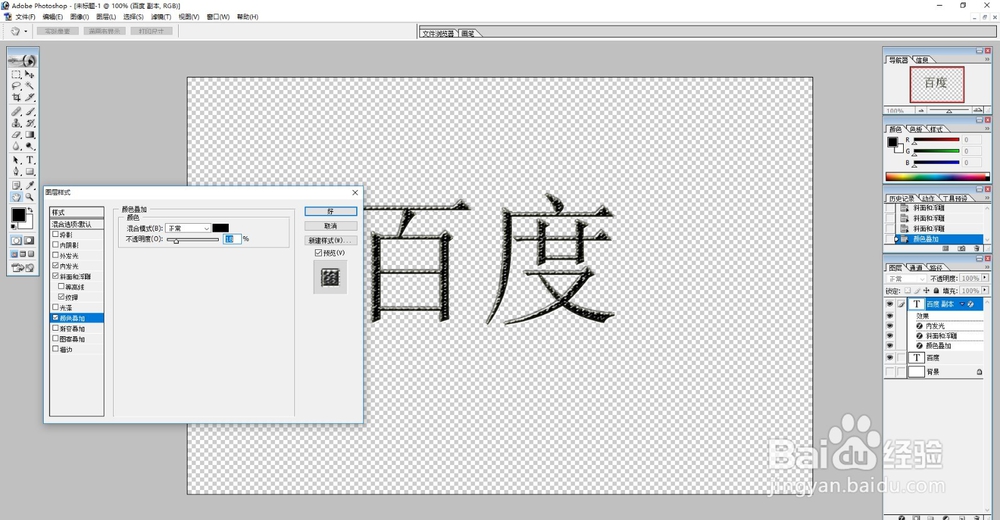Swap foreground and background colors
This screenshot has height=520, width=1000.
[x=30, y=210]
